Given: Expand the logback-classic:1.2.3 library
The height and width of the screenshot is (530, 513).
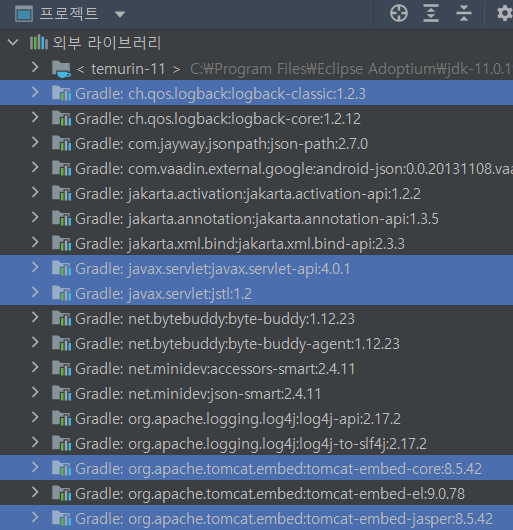Looking at the screenshot, I should [35, 93].
